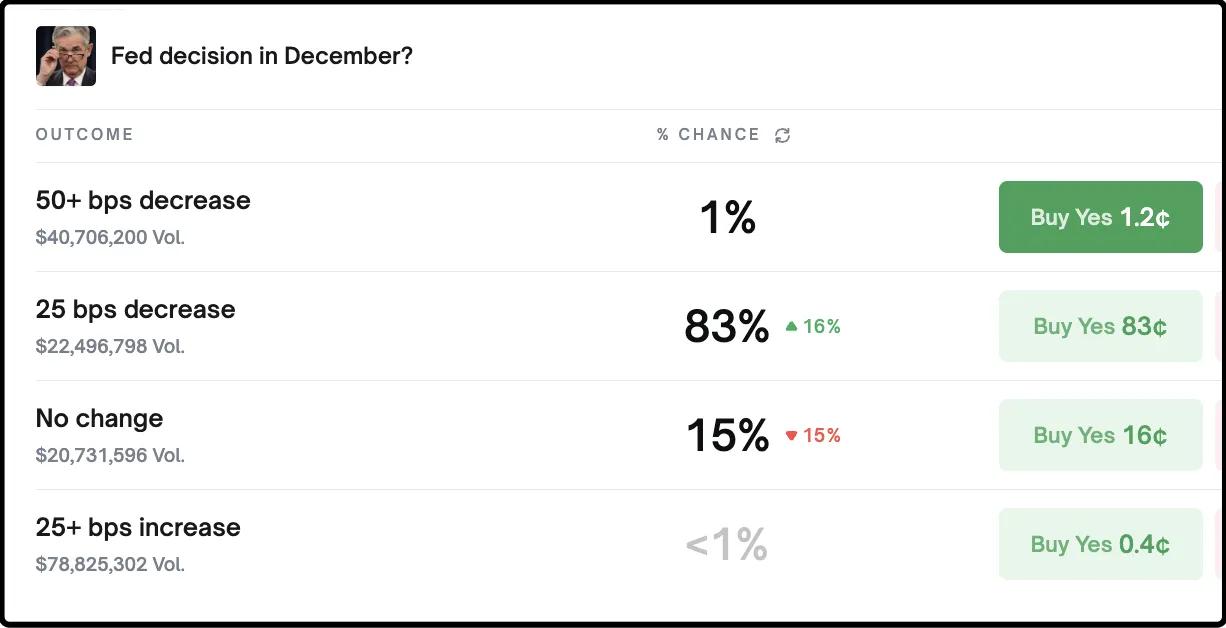Click the OUTCOME column header
1226x628 pixels.
pyautogui.click(x=84, y=134)
